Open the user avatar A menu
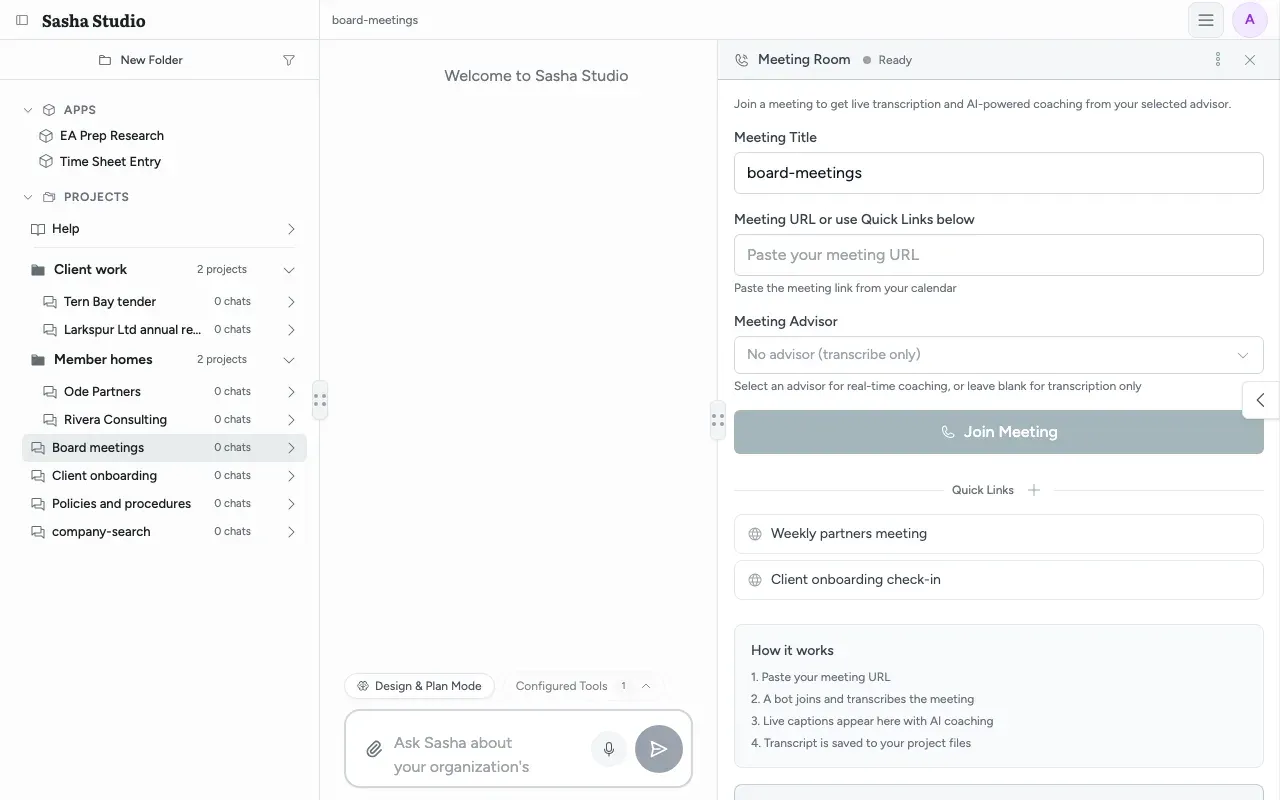The width and height of the screenshot is (1280, 800). coord(1249,20)
